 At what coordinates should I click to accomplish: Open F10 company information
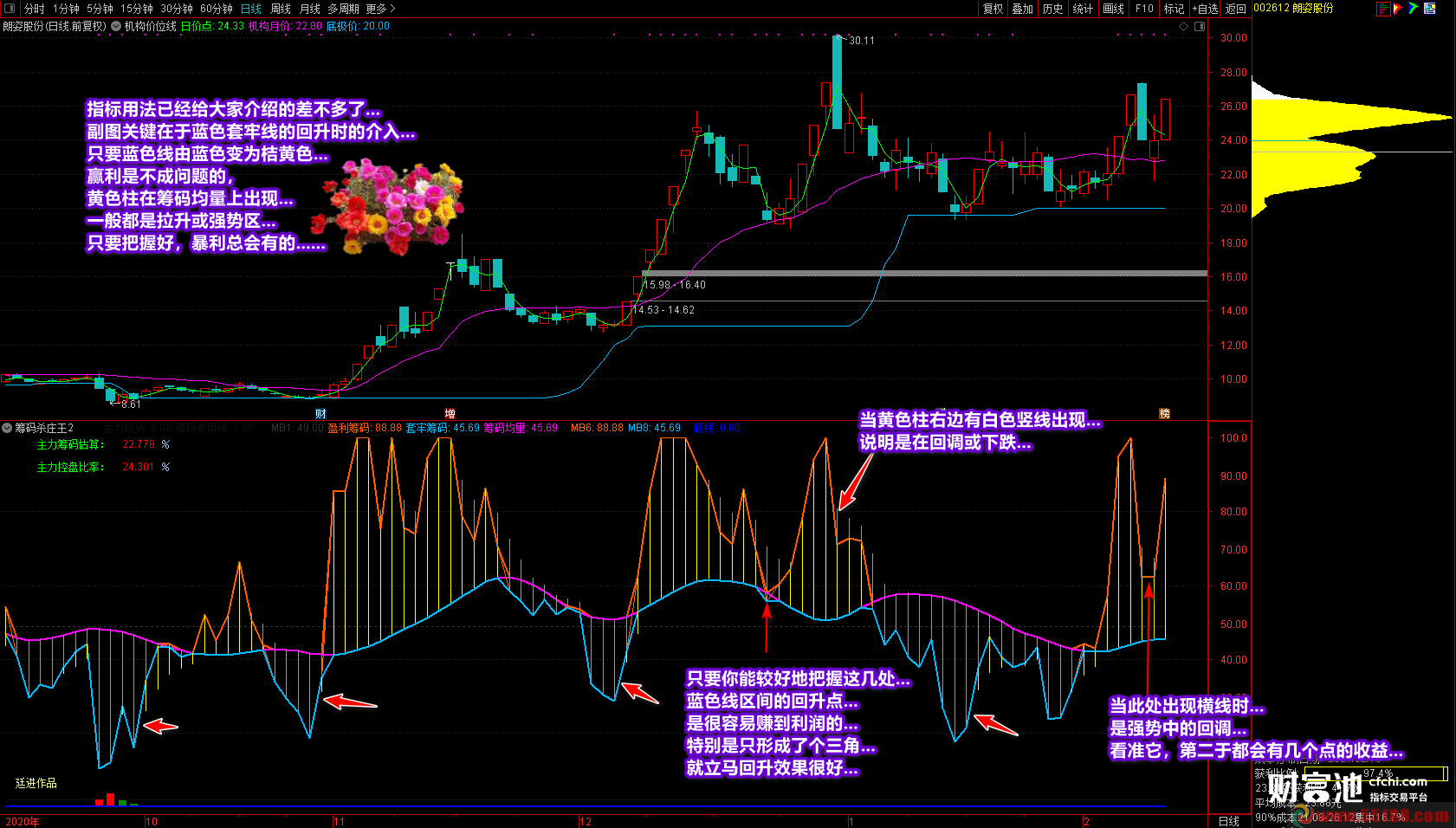click(x=1144, y=9)
